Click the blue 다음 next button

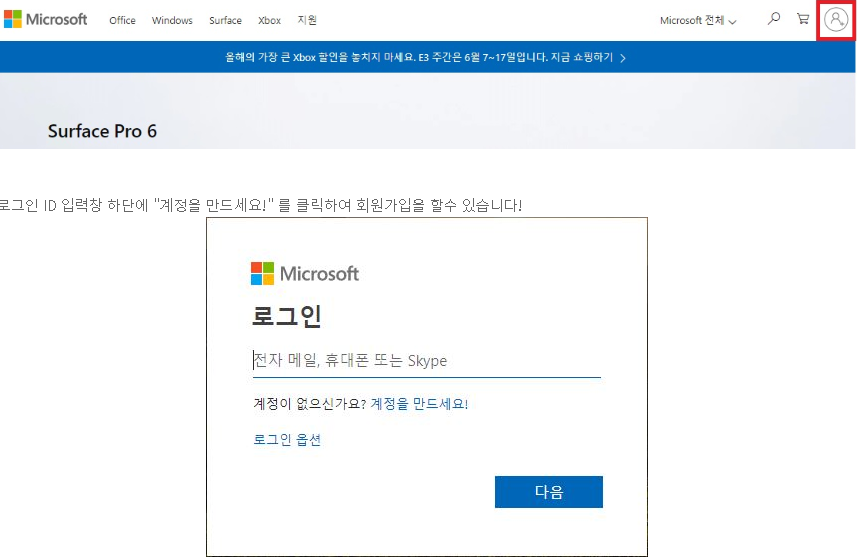(x=549, y=492)
